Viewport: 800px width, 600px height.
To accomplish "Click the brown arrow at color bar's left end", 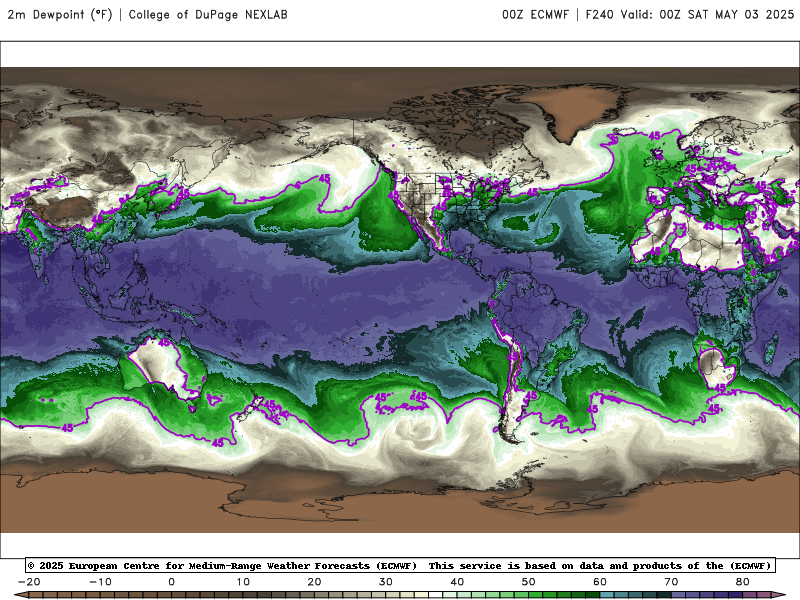I will tap(20, 595).
